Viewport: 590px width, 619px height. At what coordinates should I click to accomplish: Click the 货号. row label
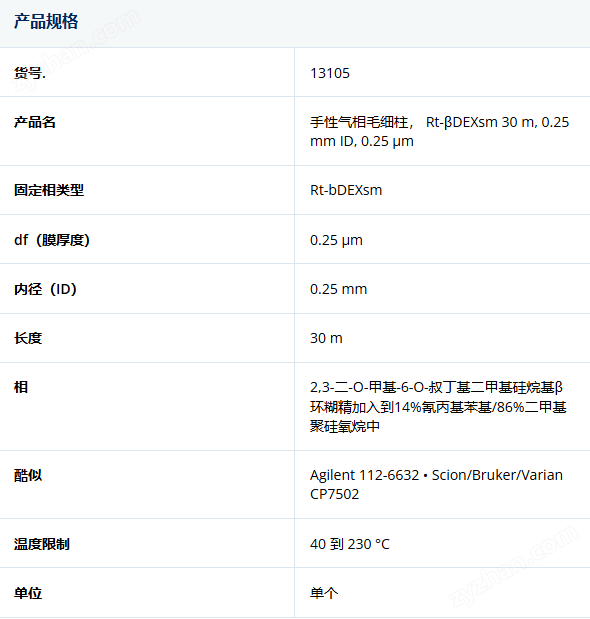click(x=30, y=73)
